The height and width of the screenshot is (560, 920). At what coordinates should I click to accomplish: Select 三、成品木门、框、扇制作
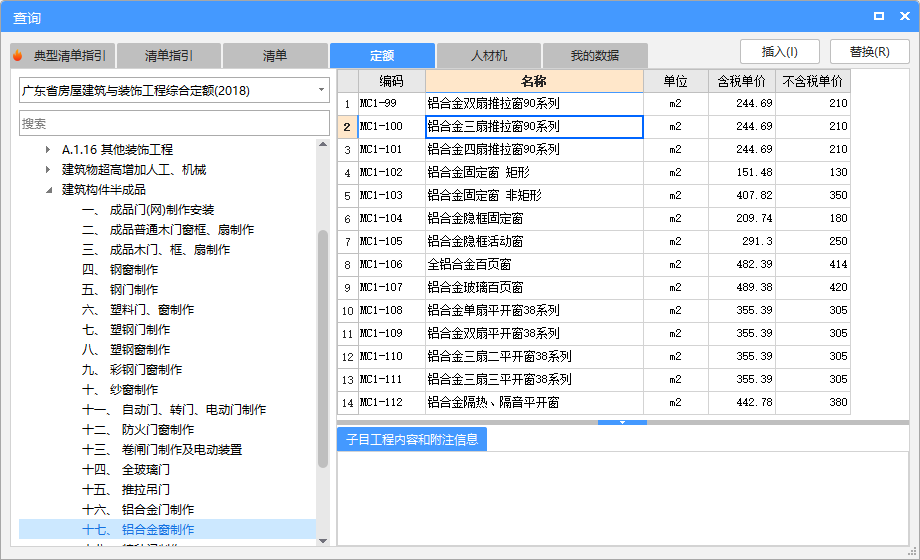coord(156,249)
